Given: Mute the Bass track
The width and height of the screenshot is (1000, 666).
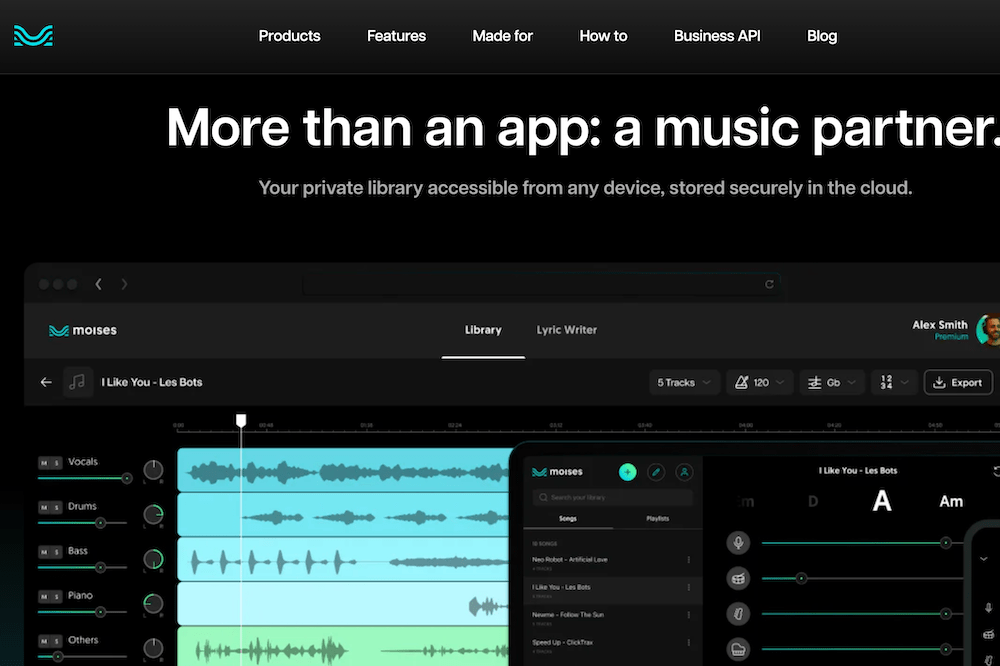Looking at the screenshot, I should tap(44, 552).
